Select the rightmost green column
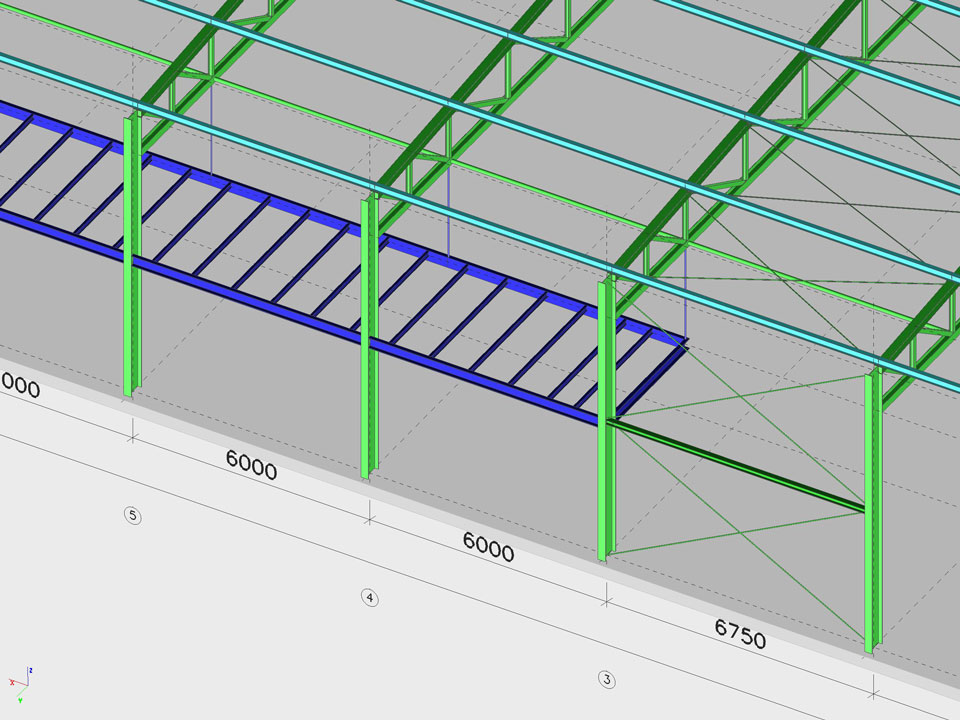The image size is (960, 720). 873,510
